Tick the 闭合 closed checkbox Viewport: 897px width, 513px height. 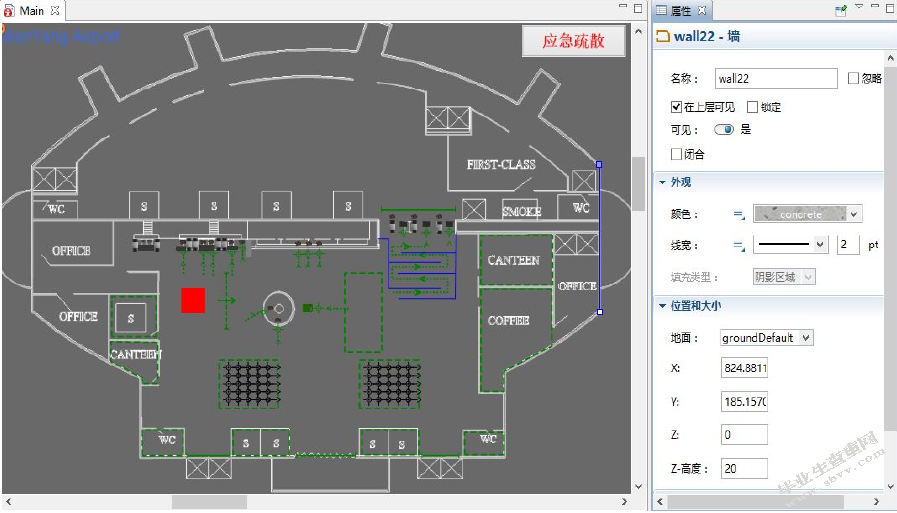(676, 154)
